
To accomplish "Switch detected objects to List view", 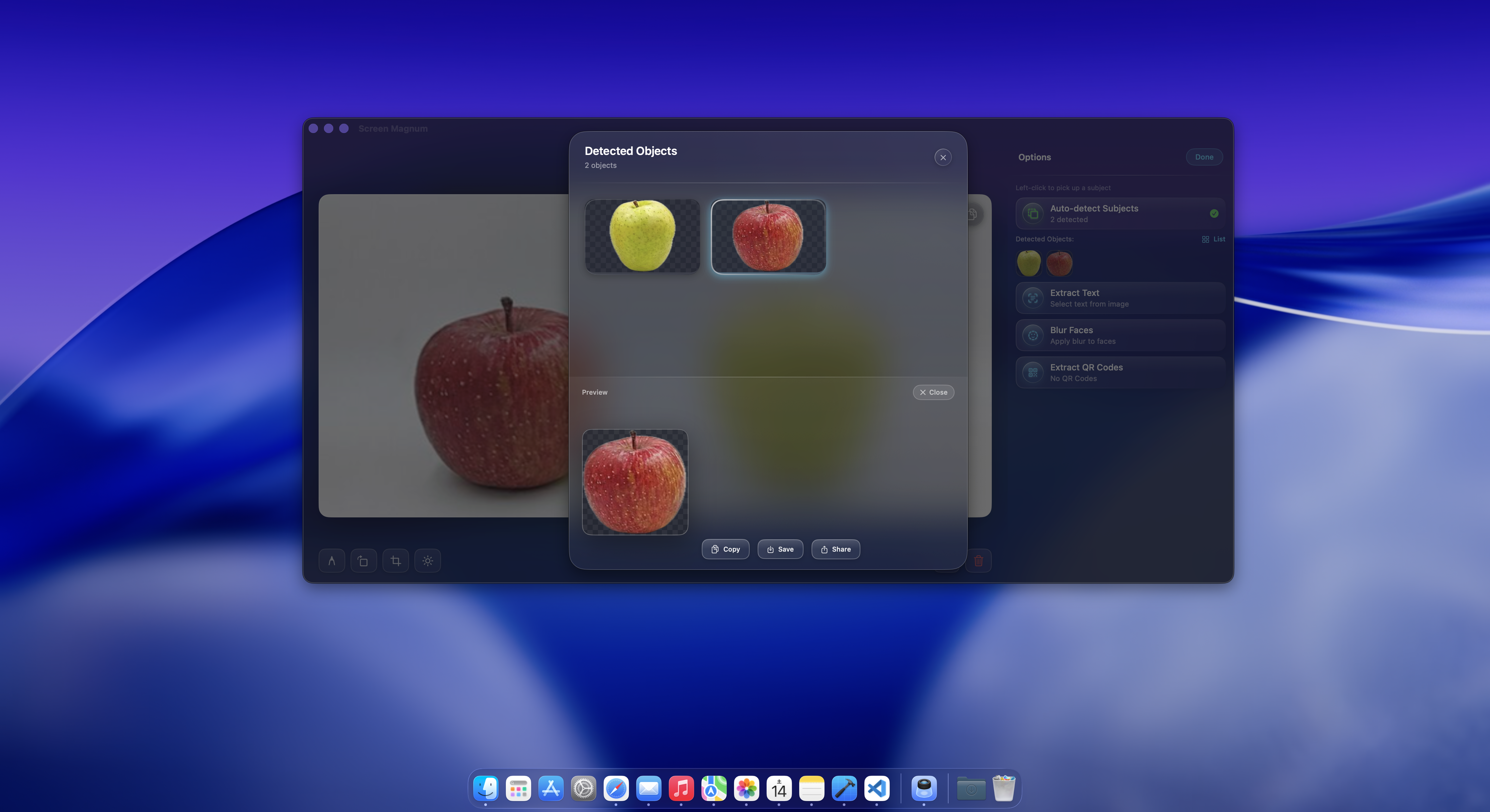I will [x=1214, y=239].
